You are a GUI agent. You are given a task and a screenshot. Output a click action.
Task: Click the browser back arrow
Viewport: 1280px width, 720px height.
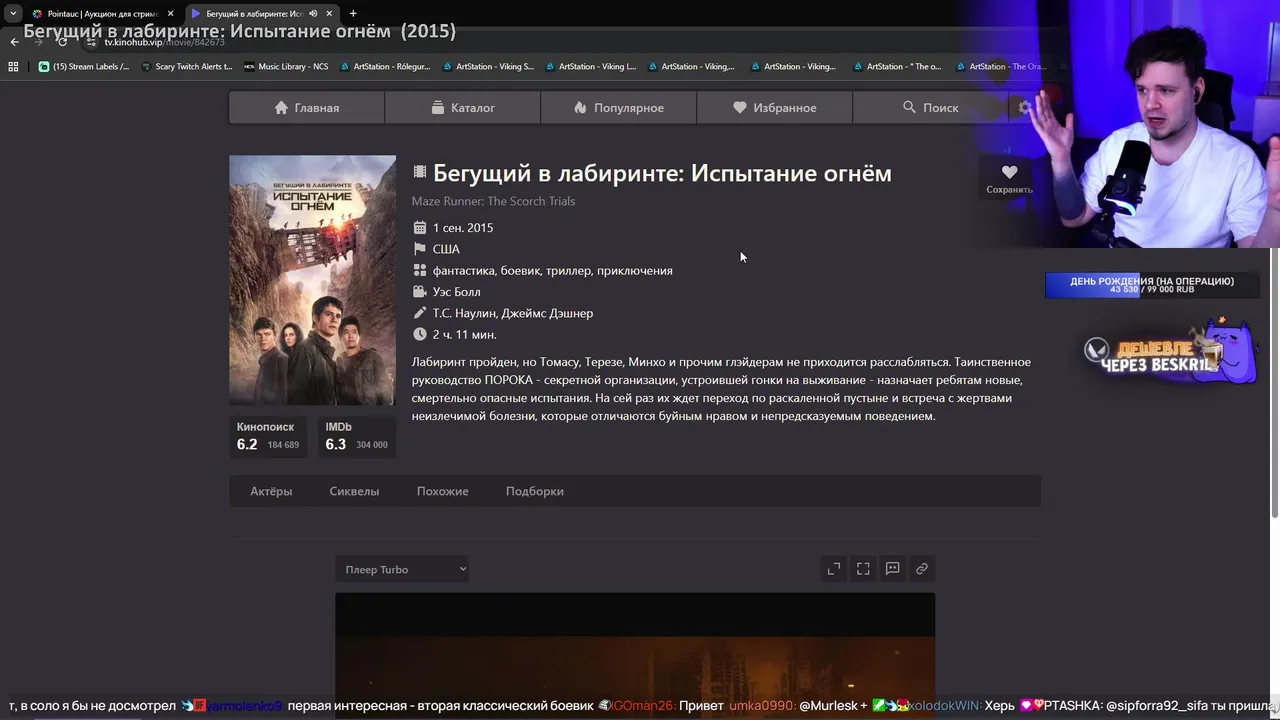coord(14,42)
